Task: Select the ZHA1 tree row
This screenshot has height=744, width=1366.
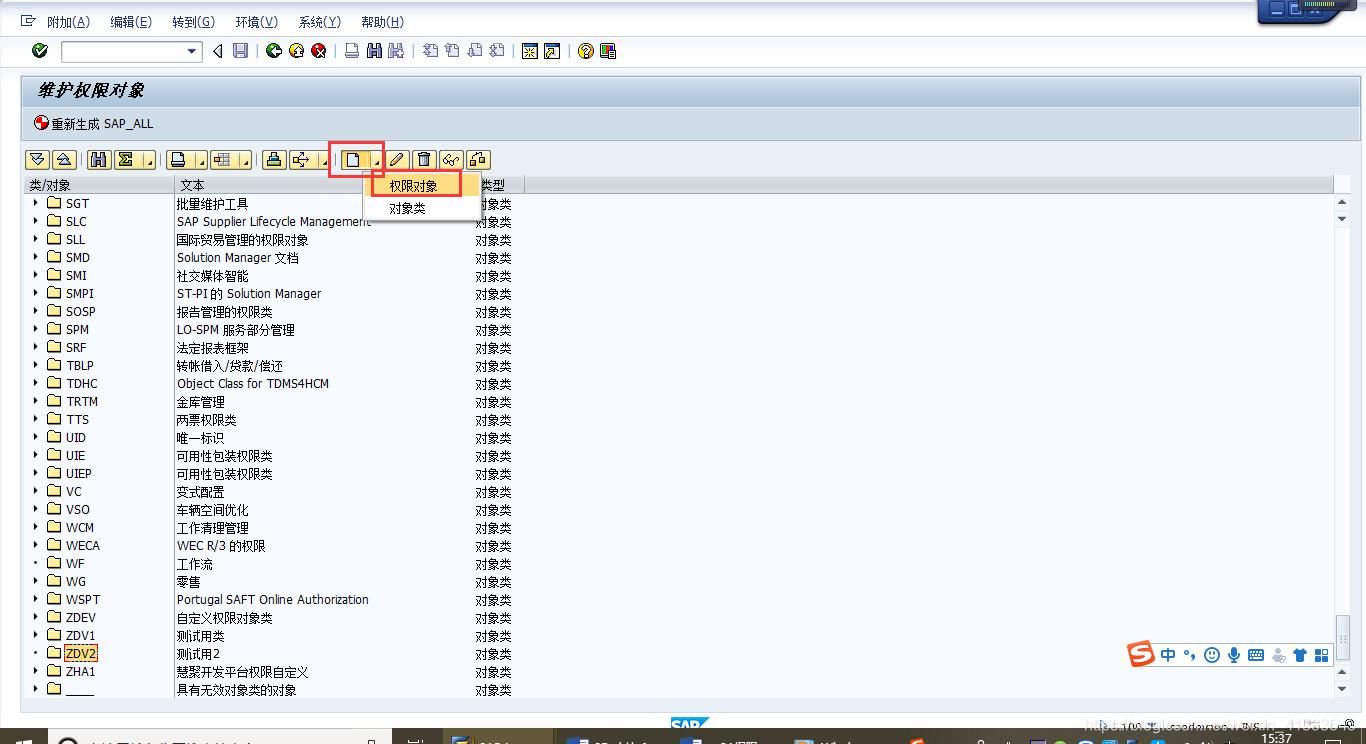Action: 81,671
